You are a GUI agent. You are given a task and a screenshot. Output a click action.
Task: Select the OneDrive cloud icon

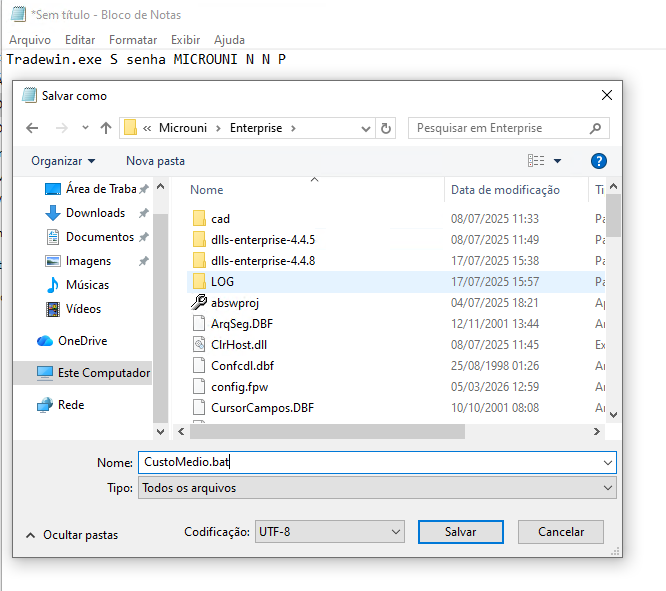pos(45,341)
